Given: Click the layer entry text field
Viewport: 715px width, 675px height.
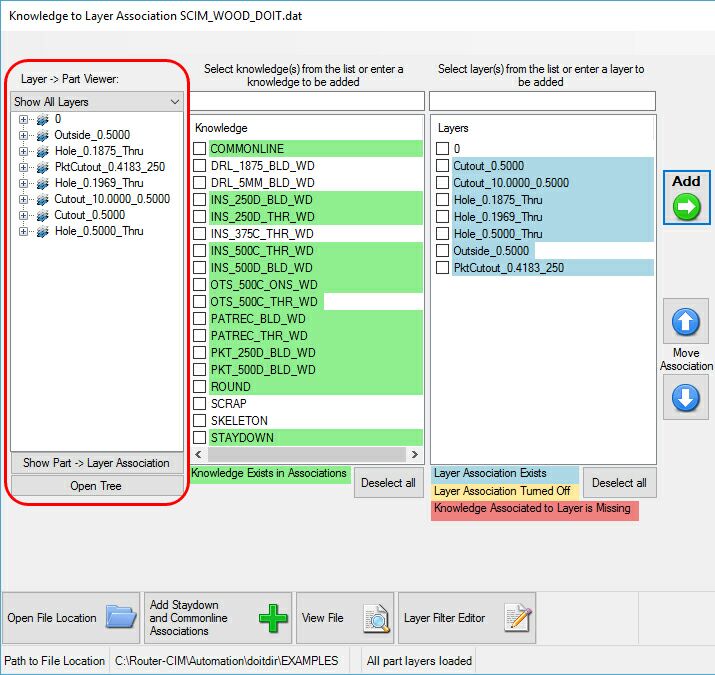Looking at the screenshot, I should (x=542, y=101).
